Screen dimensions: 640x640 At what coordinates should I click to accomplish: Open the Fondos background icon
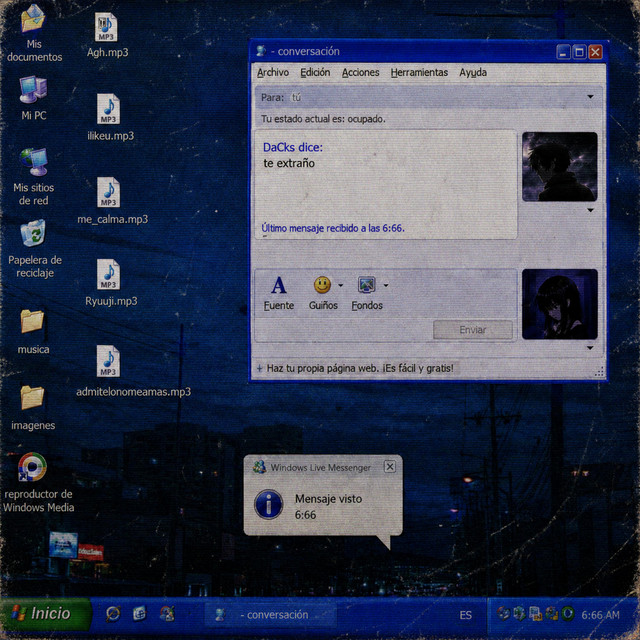click(x=366, y=285)
